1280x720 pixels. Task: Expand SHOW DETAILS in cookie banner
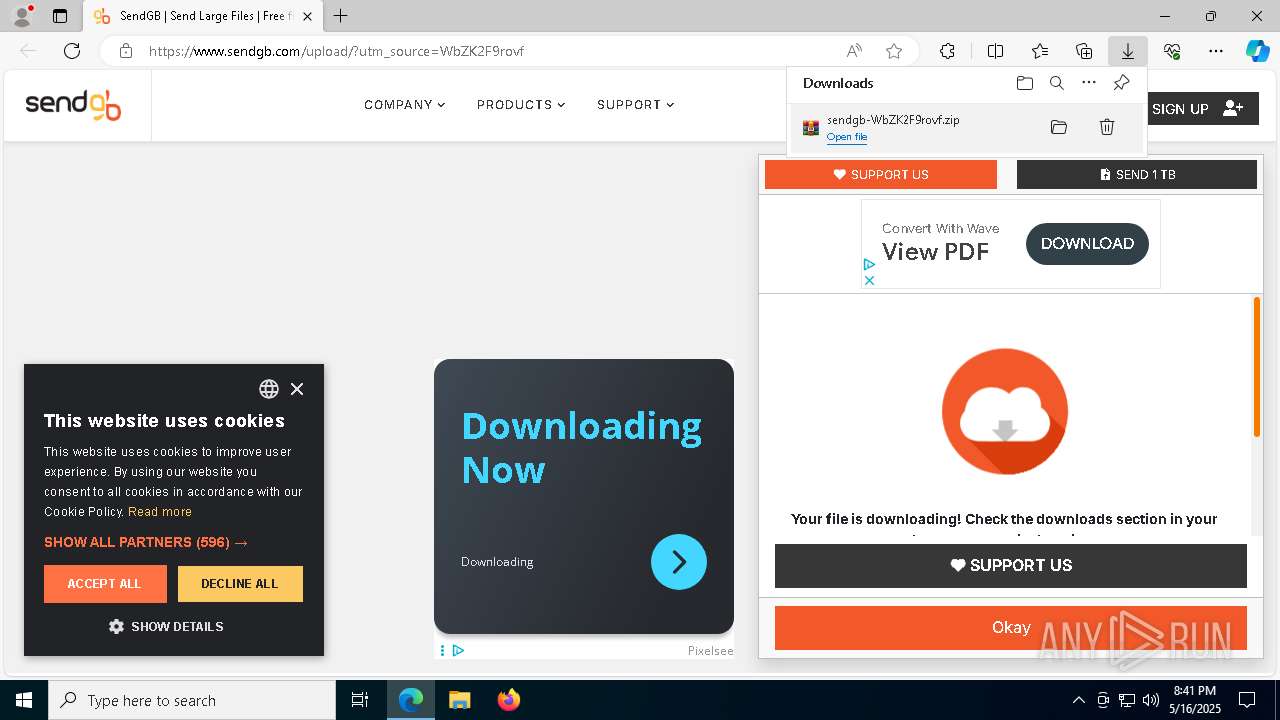point(166,627)
